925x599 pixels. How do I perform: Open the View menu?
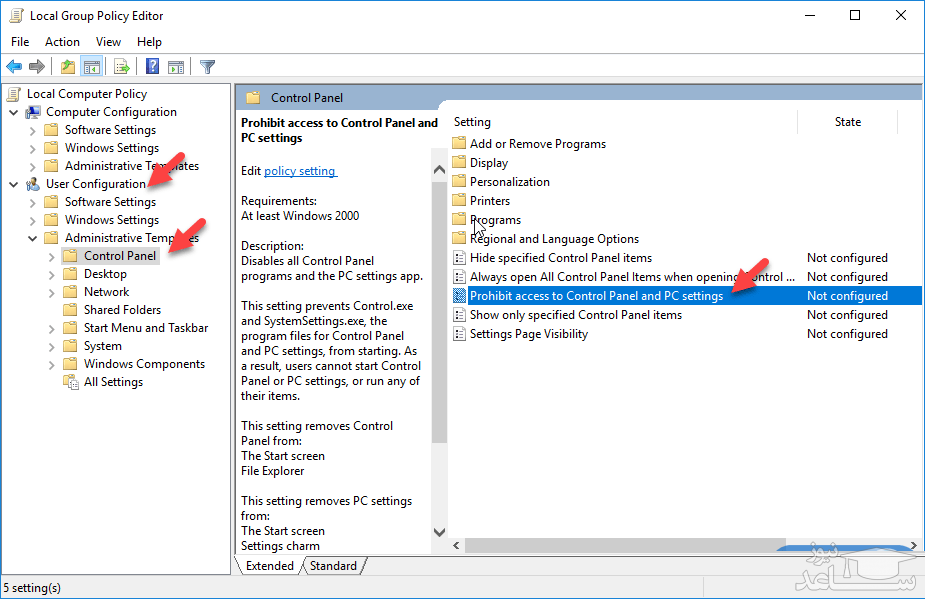coord(108,42)
